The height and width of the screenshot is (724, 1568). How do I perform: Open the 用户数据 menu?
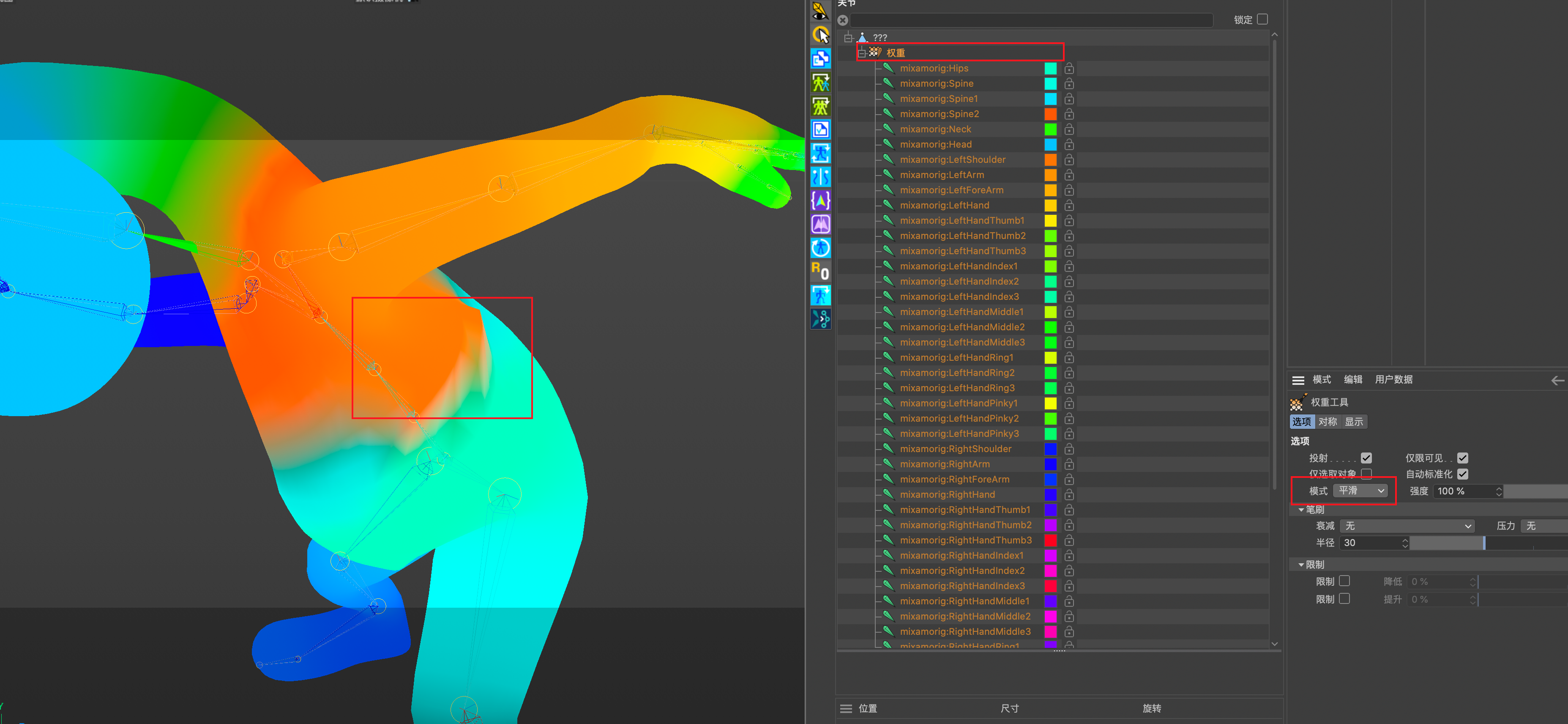[1393, 379]
